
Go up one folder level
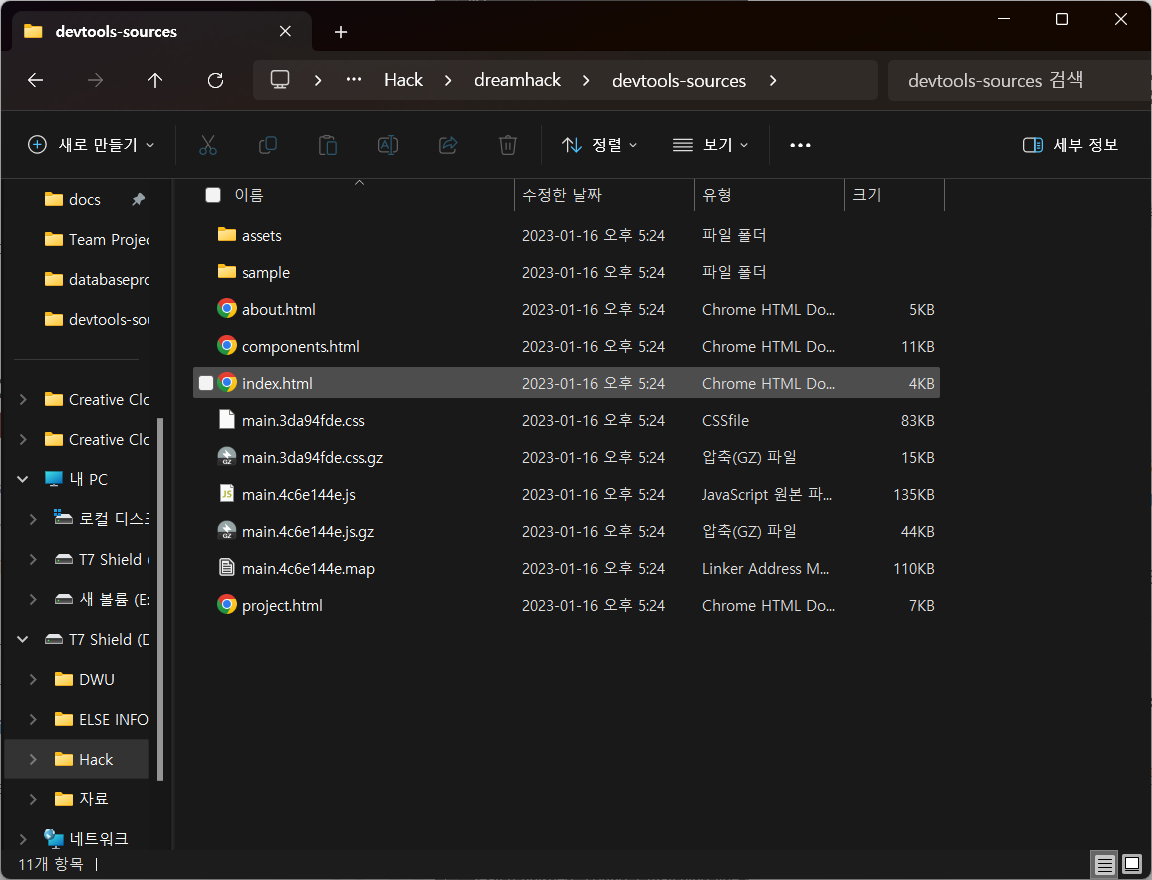point(155,80)
